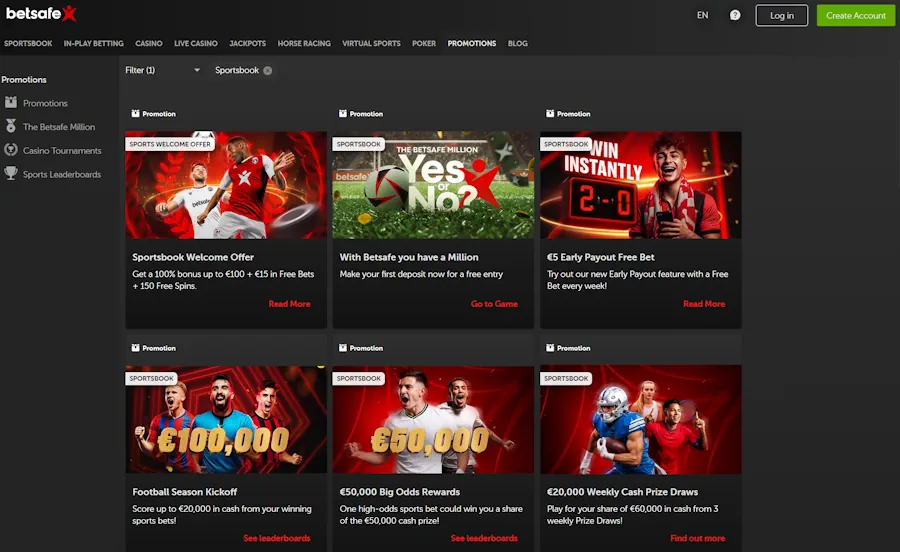
Task: Click the Promotions gift icon in sidebar
Action: click(11, 102)
